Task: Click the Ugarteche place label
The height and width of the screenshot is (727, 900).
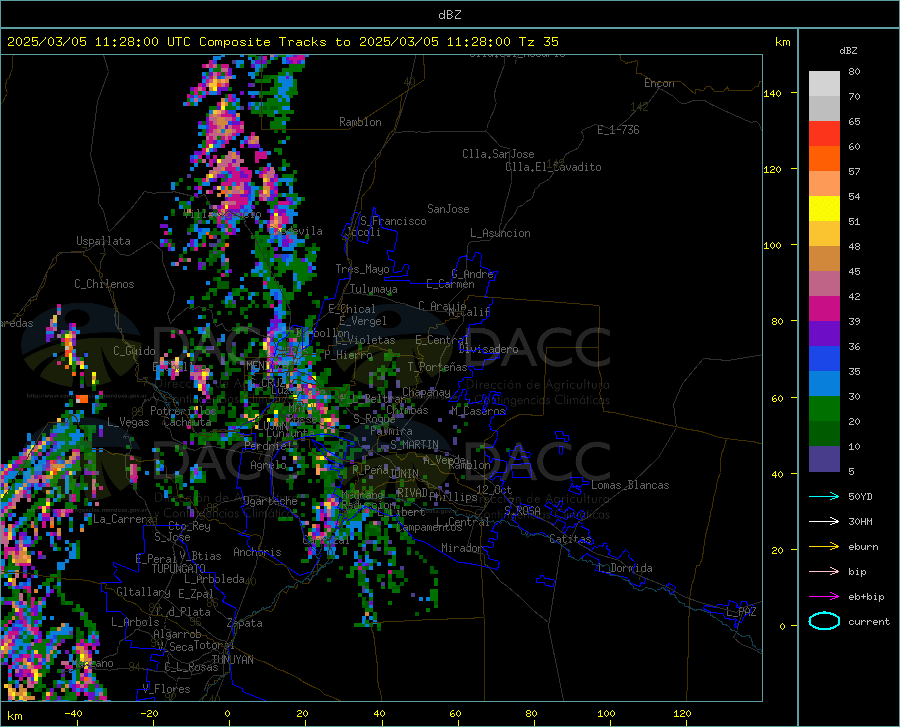Action: coord(270,501)
